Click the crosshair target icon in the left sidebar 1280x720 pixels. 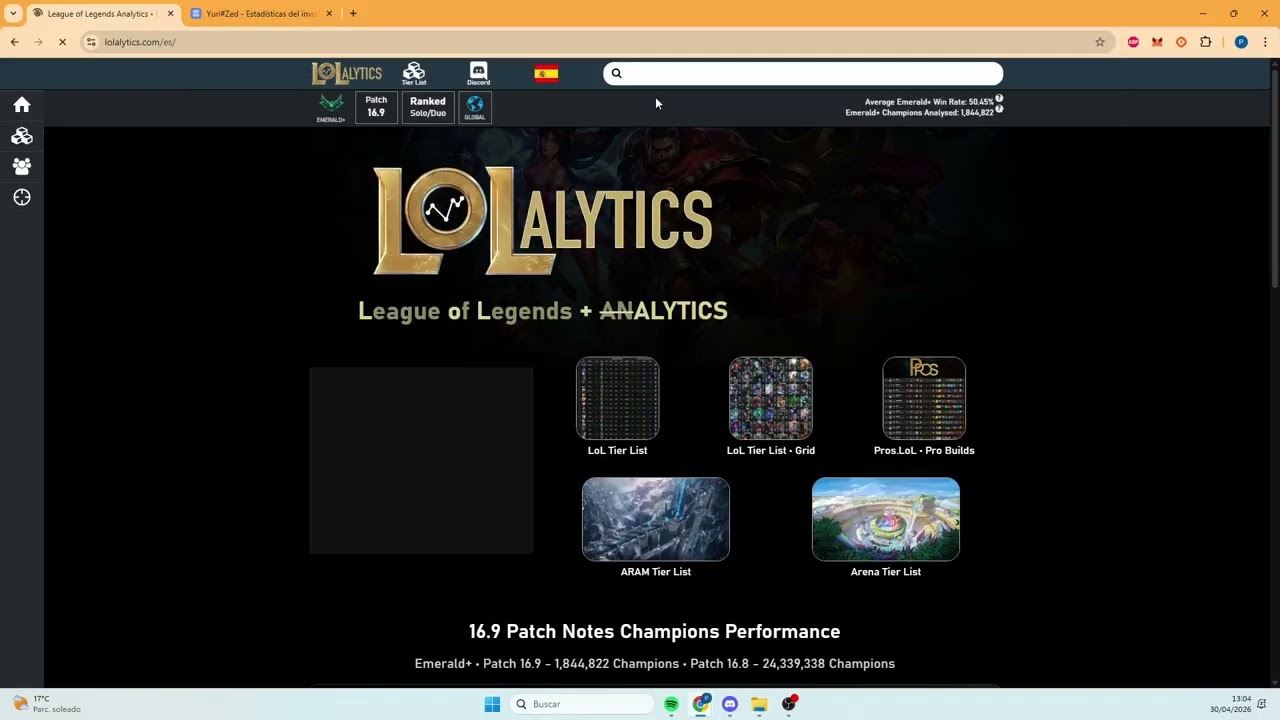(22, 198)
